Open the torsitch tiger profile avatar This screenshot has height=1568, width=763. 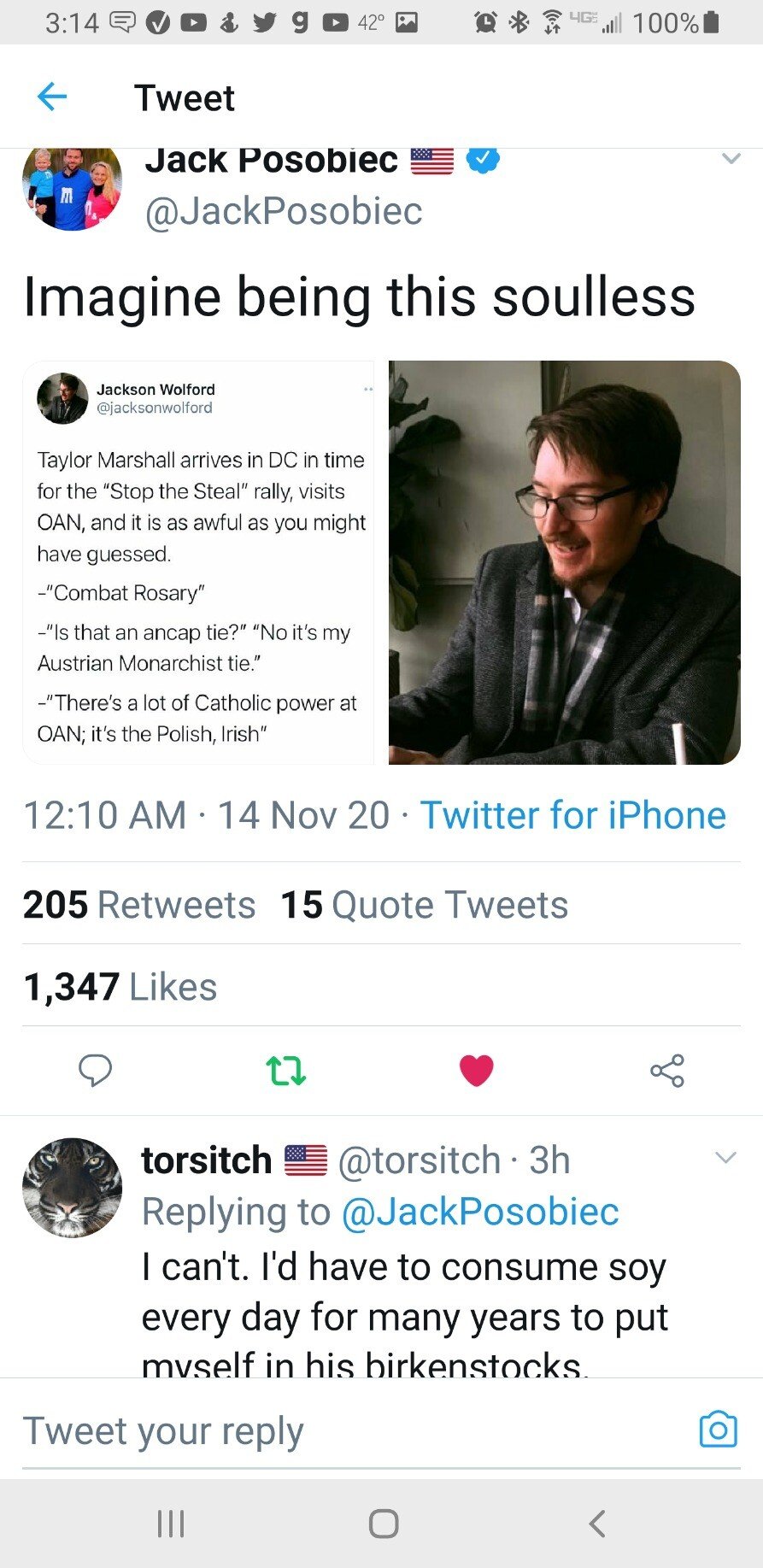click(72, 1188)
